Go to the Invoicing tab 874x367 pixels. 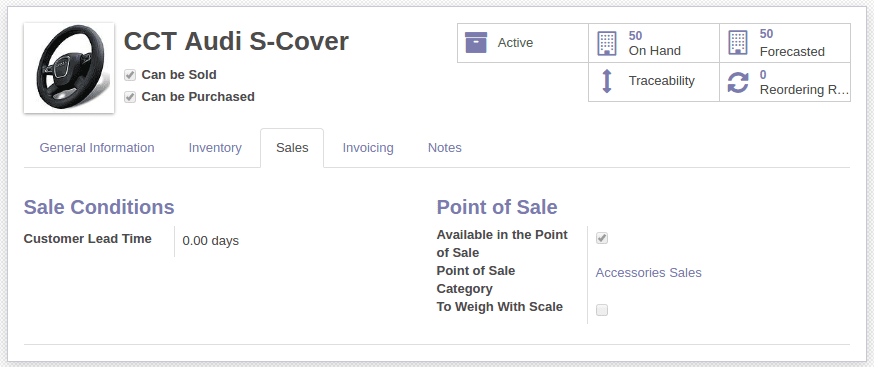tap(368, 148)
